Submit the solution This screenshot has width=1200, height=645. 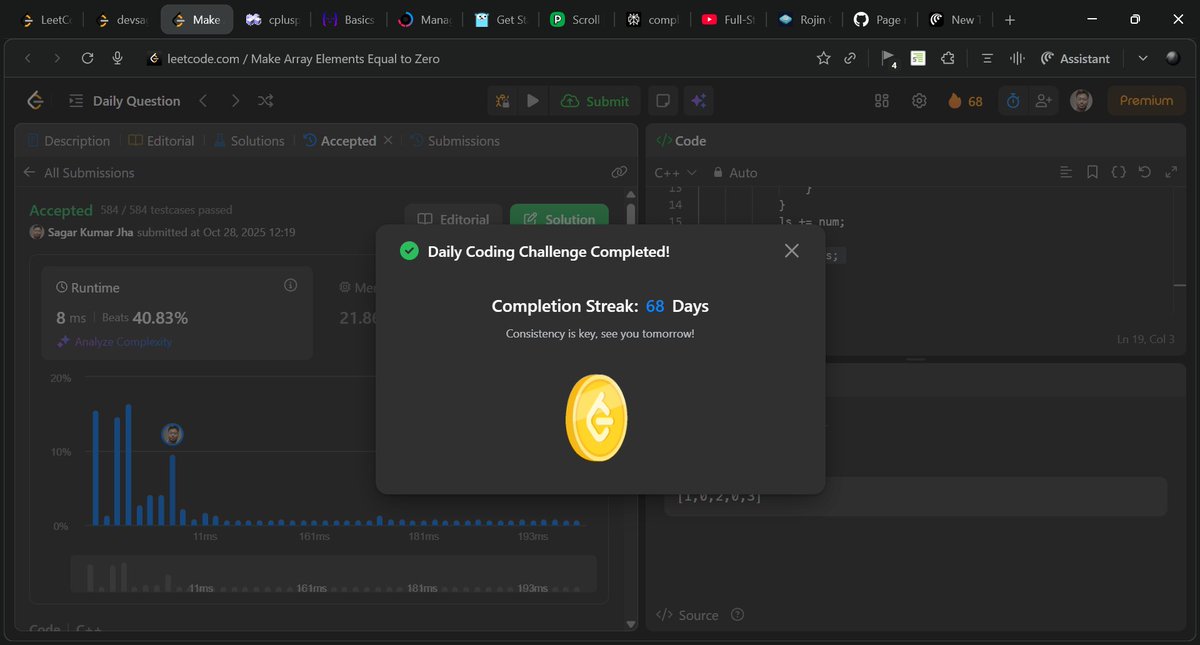tap(595, 101)
